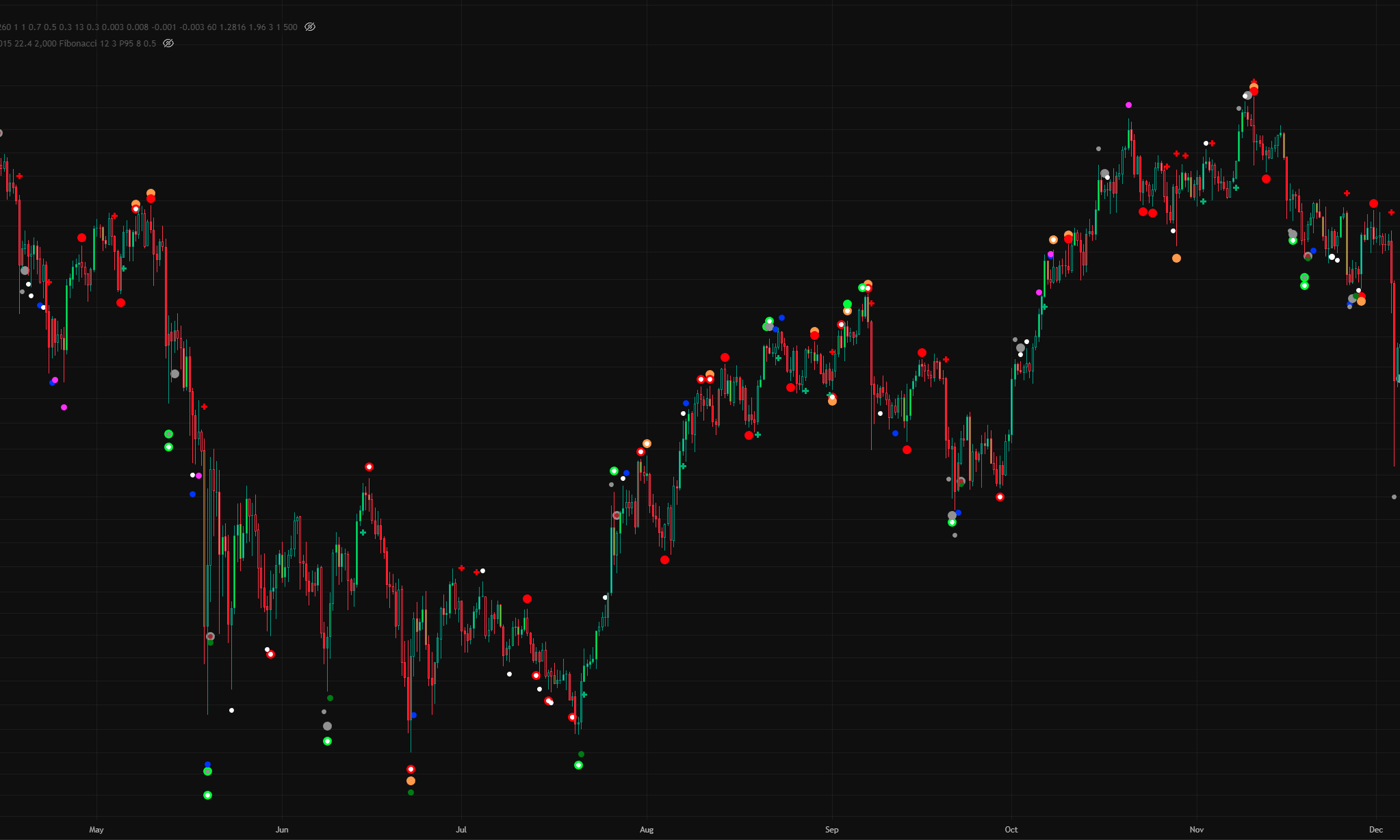Click the Aug label on the time axis
The width and height of the screenshot is (1400, 840).
coord(647,830)
